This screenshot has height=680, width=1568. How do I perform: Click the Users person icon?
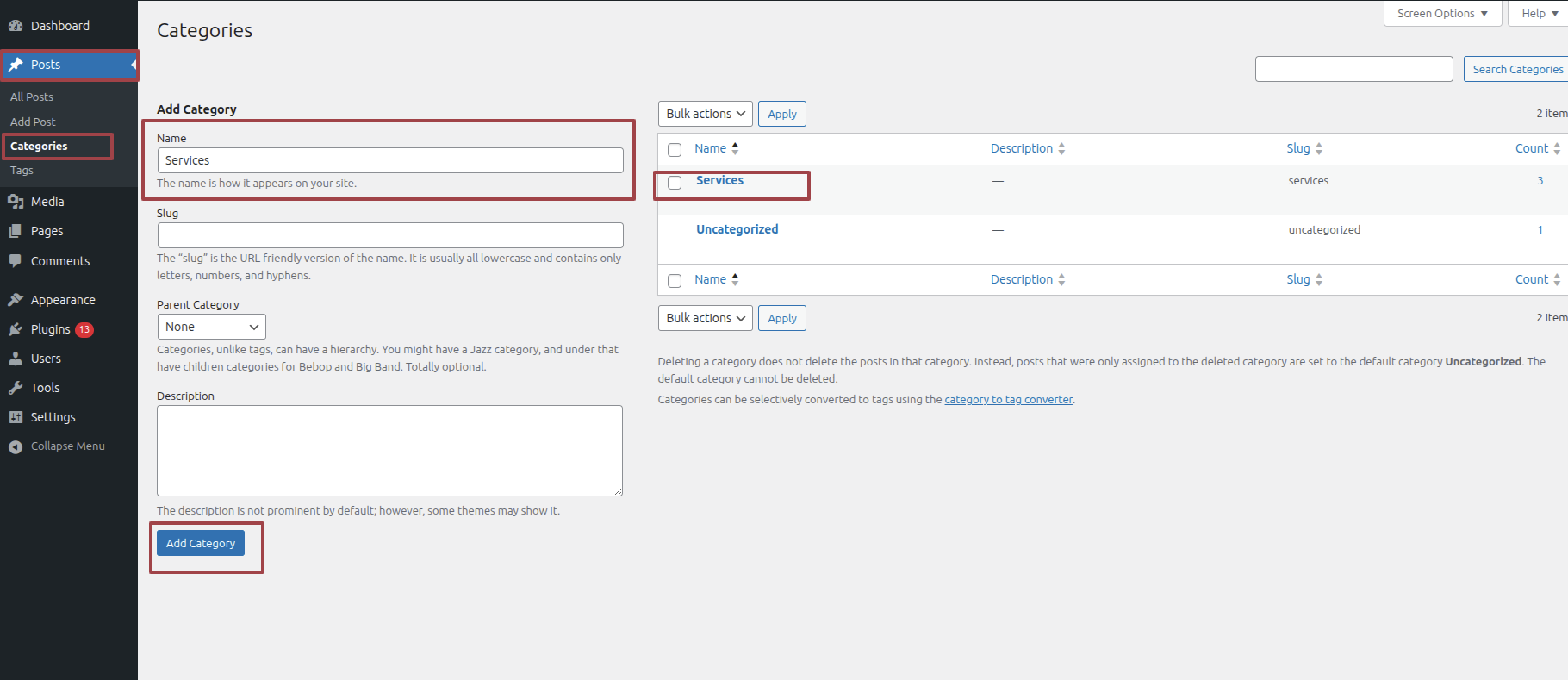pyautogui.click(x=16, y=359)
